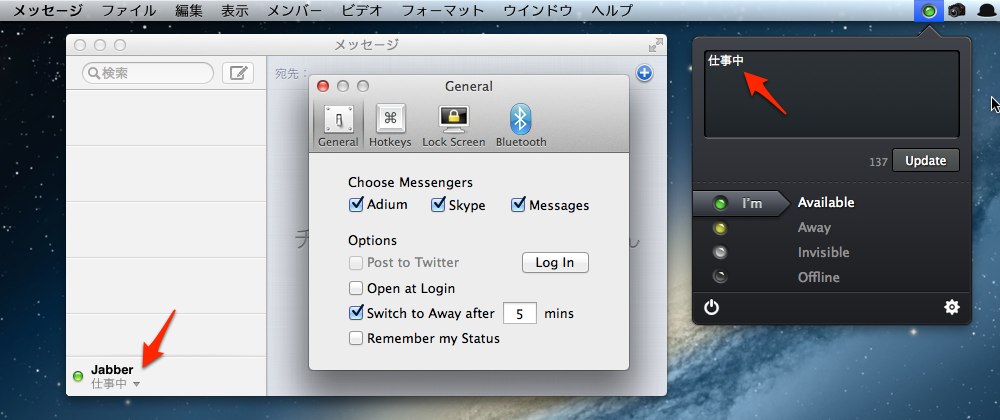Set status to Available
Image resolution: width=1000 pixels, height=420 pixels.
point(826,203)
